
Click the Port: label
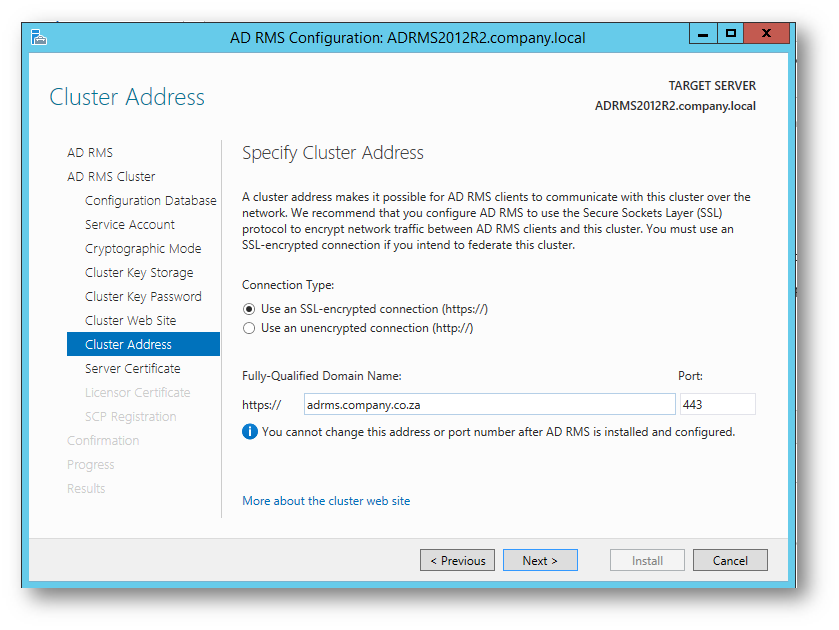point(690,376)
